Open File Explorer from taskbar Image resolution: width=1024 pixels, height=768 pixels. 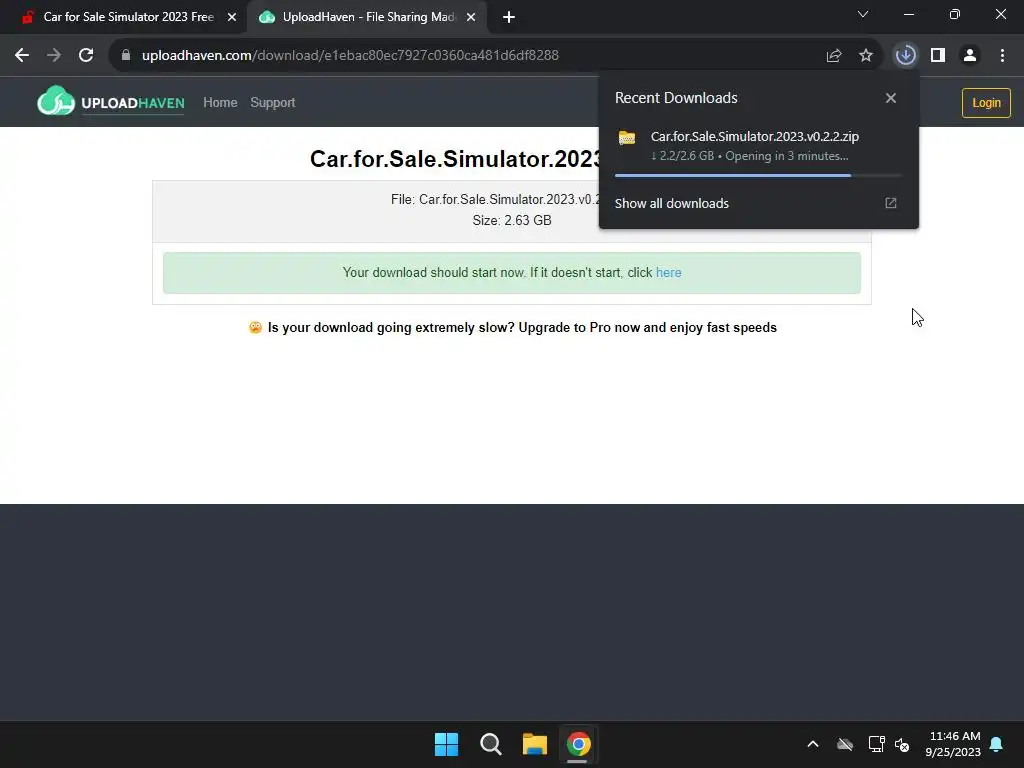coord(535,744)
